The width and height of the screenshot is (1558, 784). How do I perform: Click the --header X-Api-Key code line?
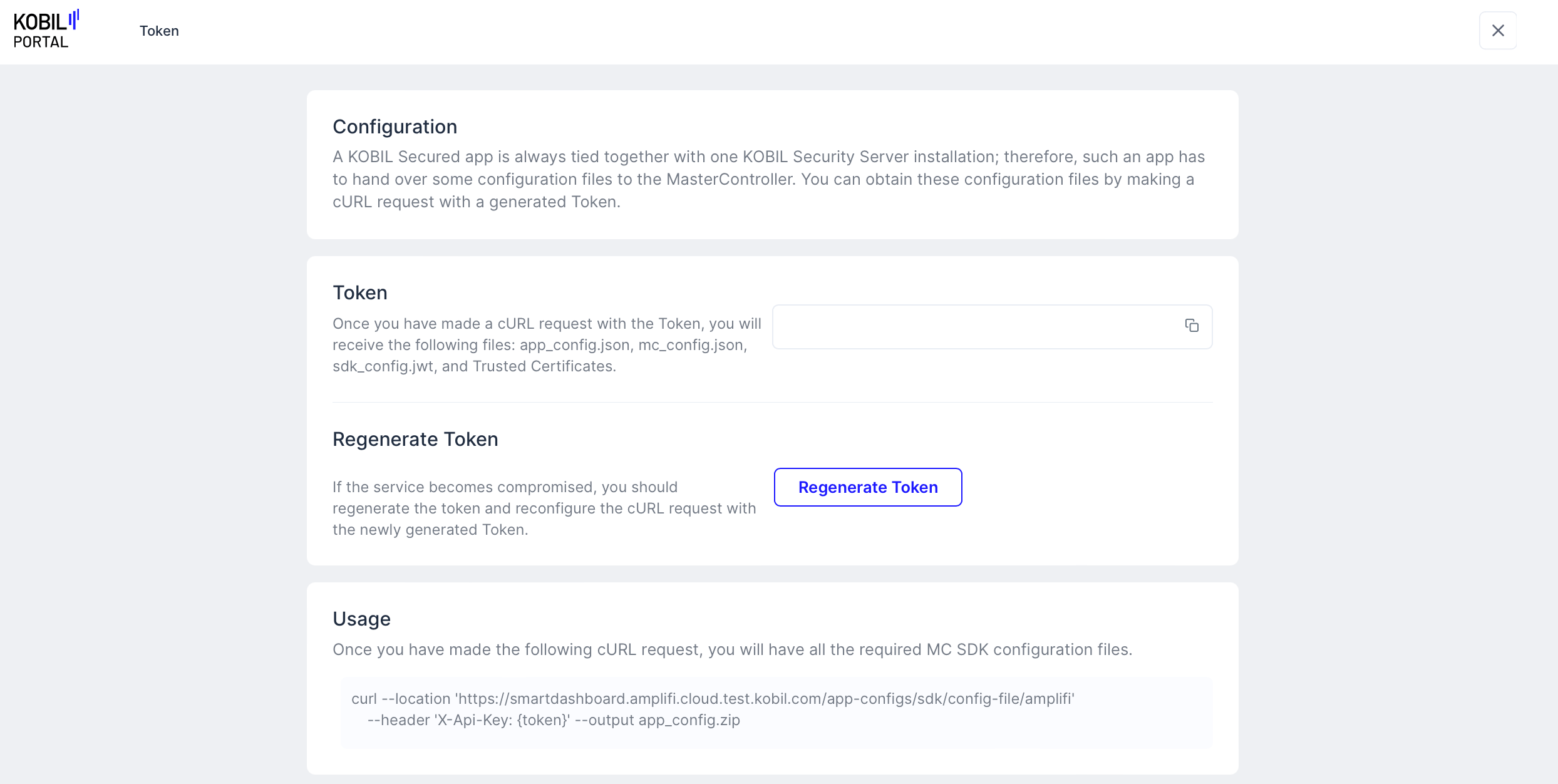(x=553, y=720)
